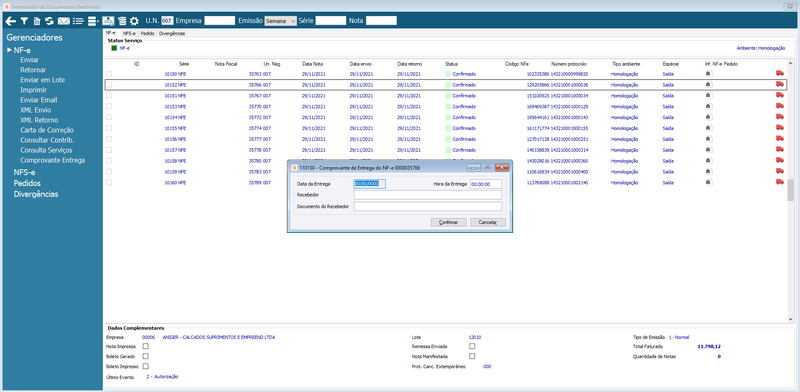Screen dimensions: 800x392
Task: Switch to the Divergências tab
Action: 171,33
